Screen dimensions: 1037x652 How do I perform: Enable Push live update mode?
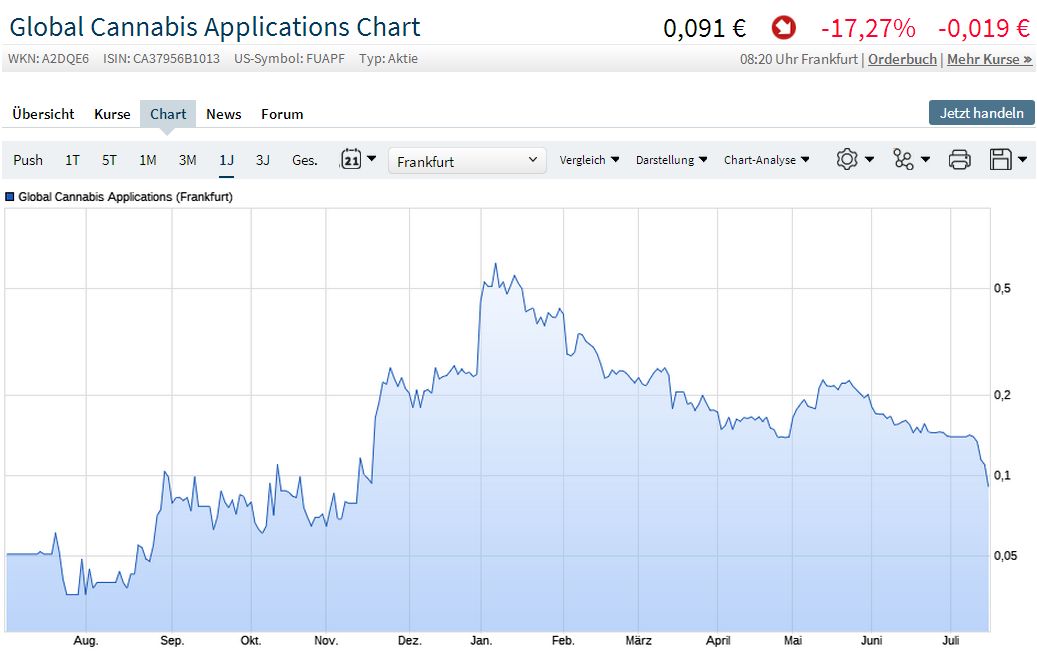[x=28, y=160]
